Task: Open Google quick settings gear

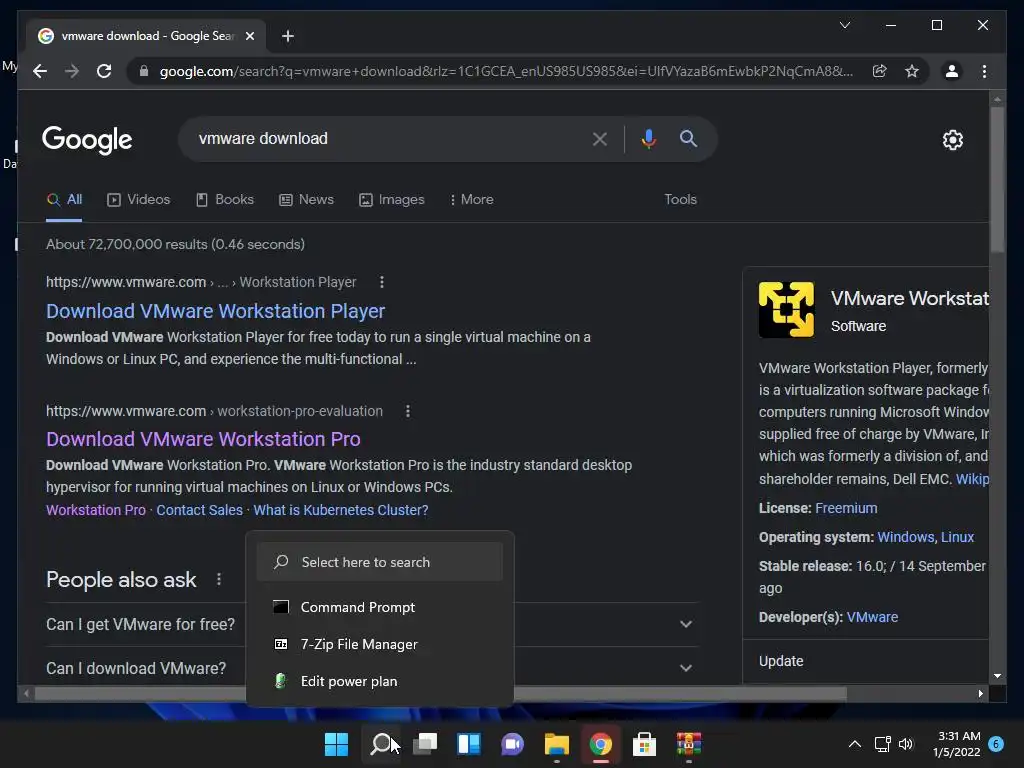Action: point(952,140)
